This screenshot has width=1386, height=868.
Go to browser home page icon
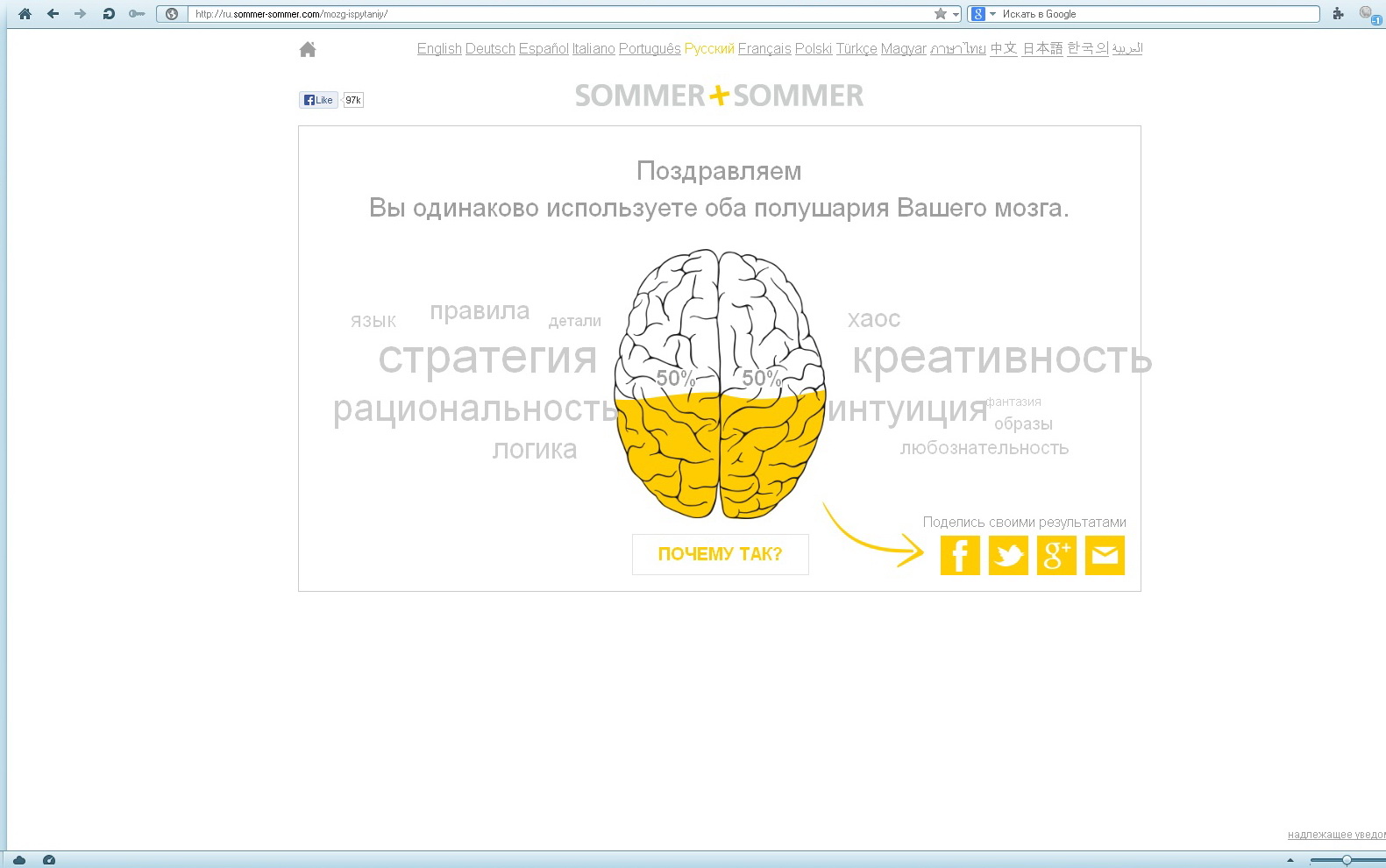(25, 13)
